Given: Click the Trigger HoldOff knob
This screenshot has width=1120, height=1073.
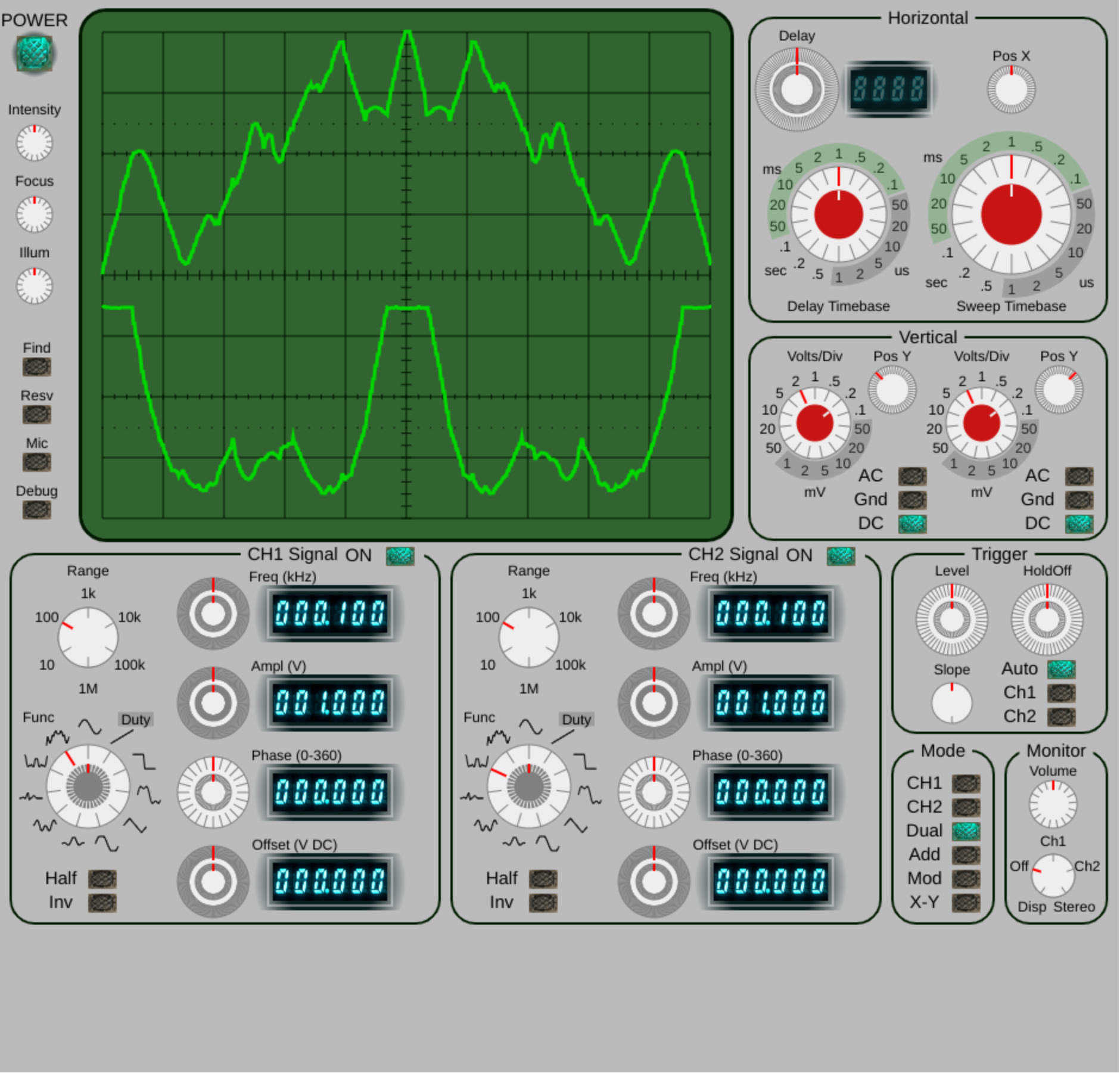Looking at the screenshot, I should point(1047,620).
